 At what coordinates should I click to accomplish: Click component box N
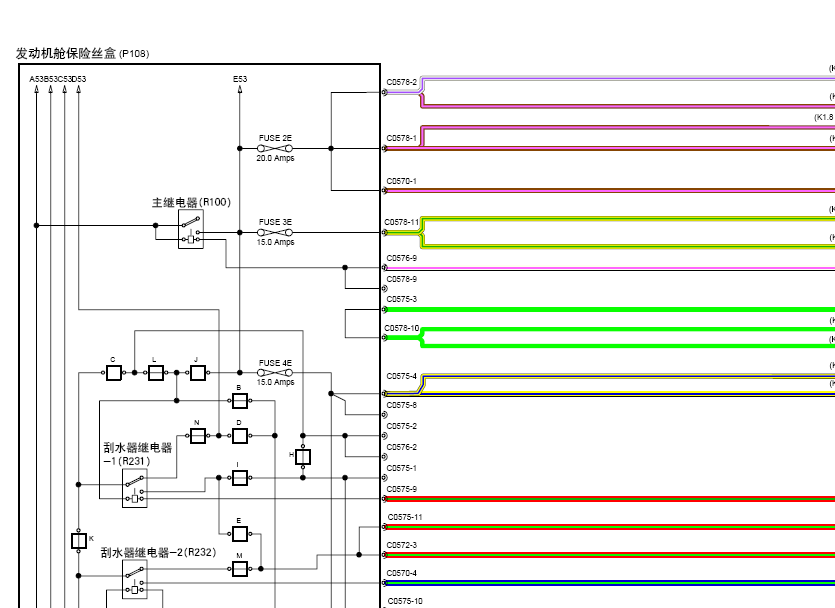(x=198, y=436)
